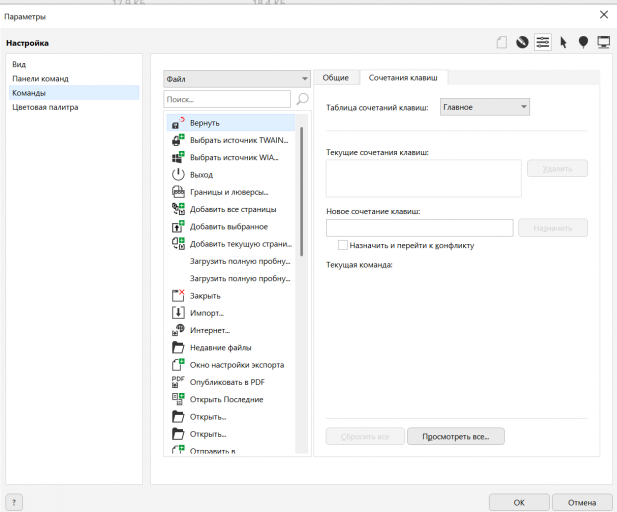Select the Опубликовать в PDF icon

178,382
